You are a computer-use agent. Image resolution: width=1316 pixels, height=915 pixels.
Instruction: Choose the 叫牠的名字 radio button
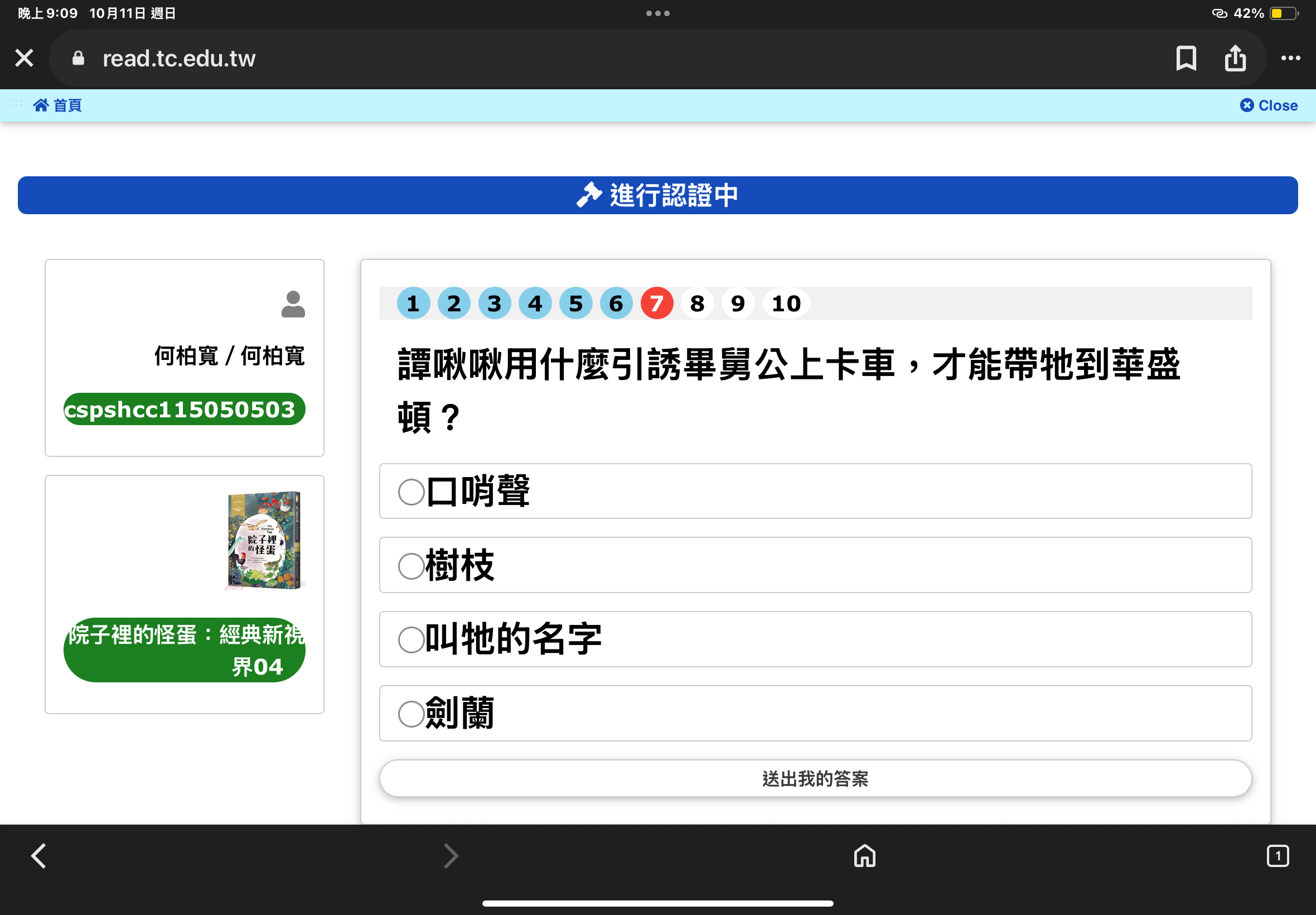[x=412, y=640]
